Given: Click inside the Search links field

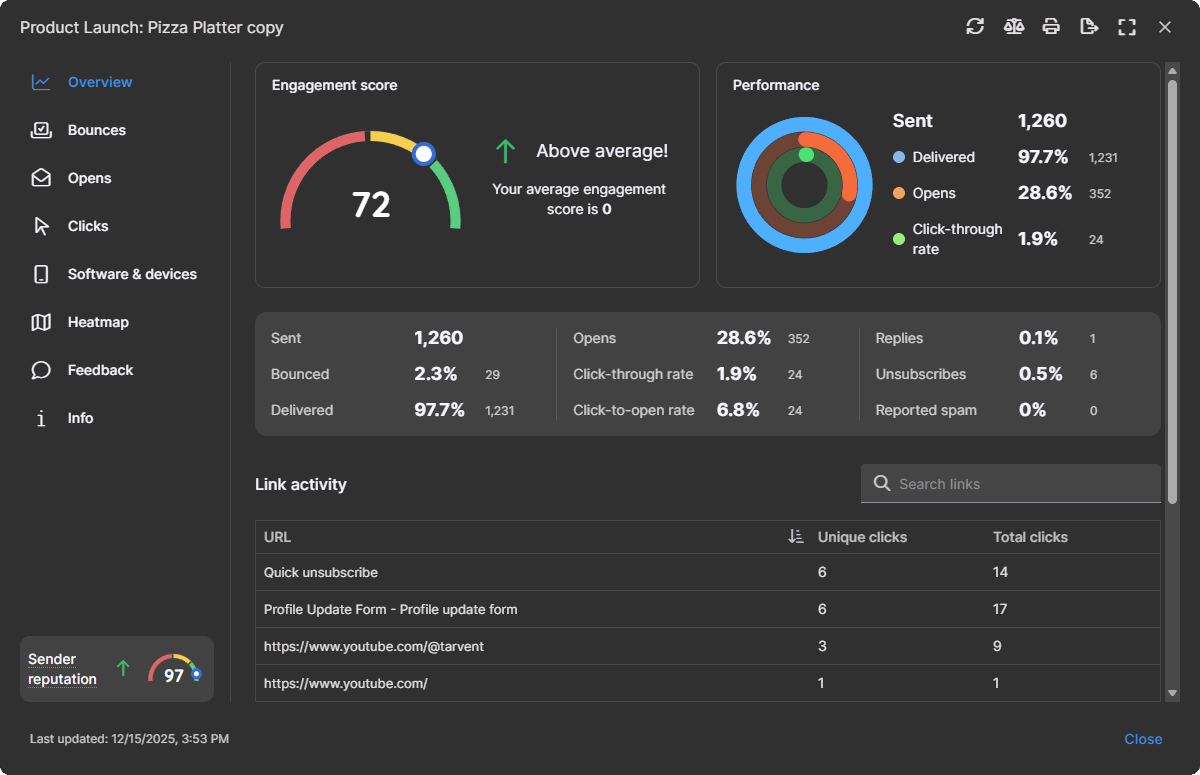Looking at the screenshot, I should point(1010,483).
